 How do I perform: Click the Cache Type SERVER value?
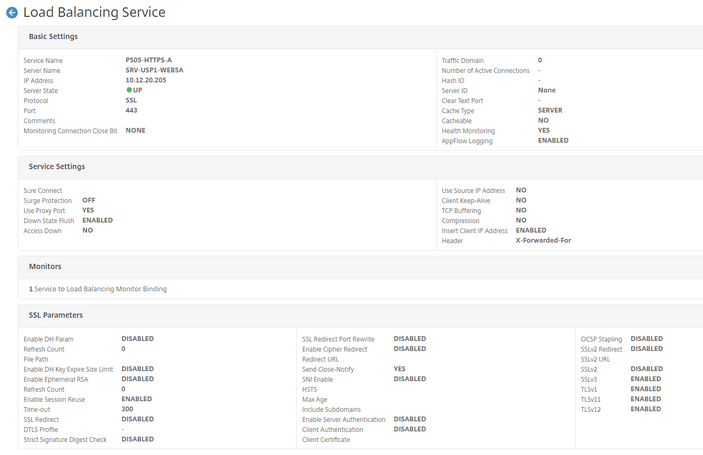pyautogui.click(x=549, y=111)
